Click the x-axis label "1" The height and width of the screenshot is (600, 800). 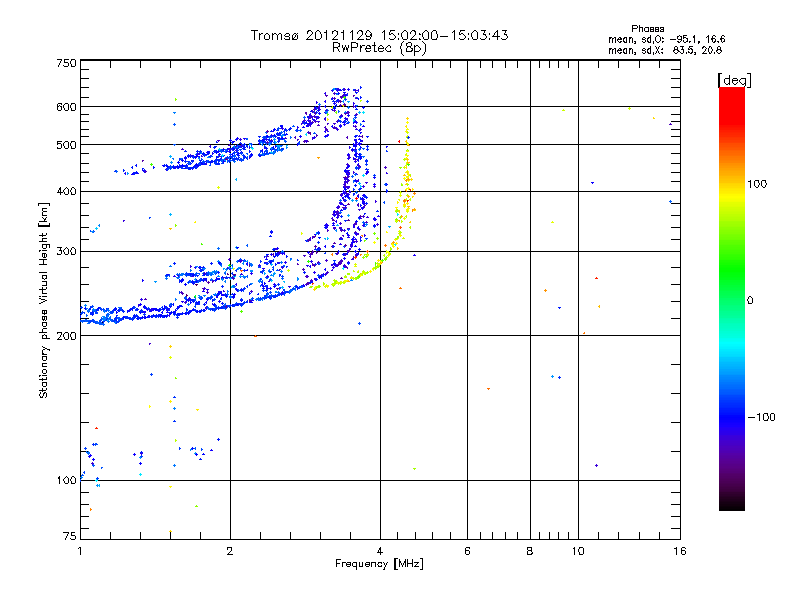point(80,551)
